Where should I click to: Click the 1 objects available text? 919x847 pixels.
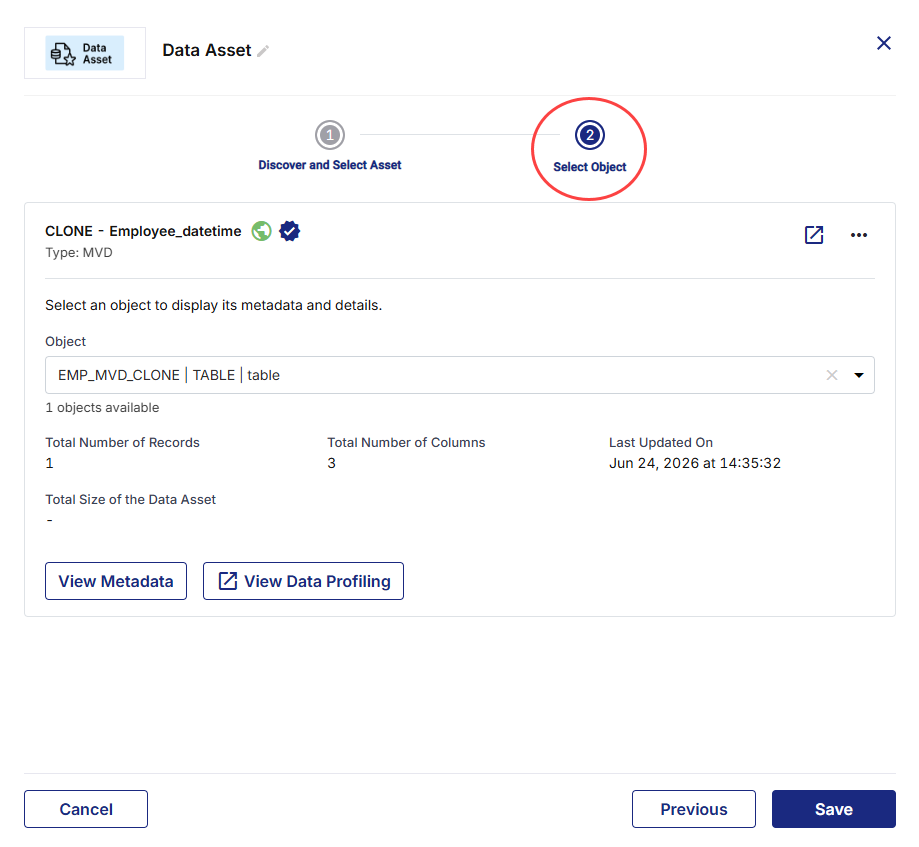(x=102, y=407)
